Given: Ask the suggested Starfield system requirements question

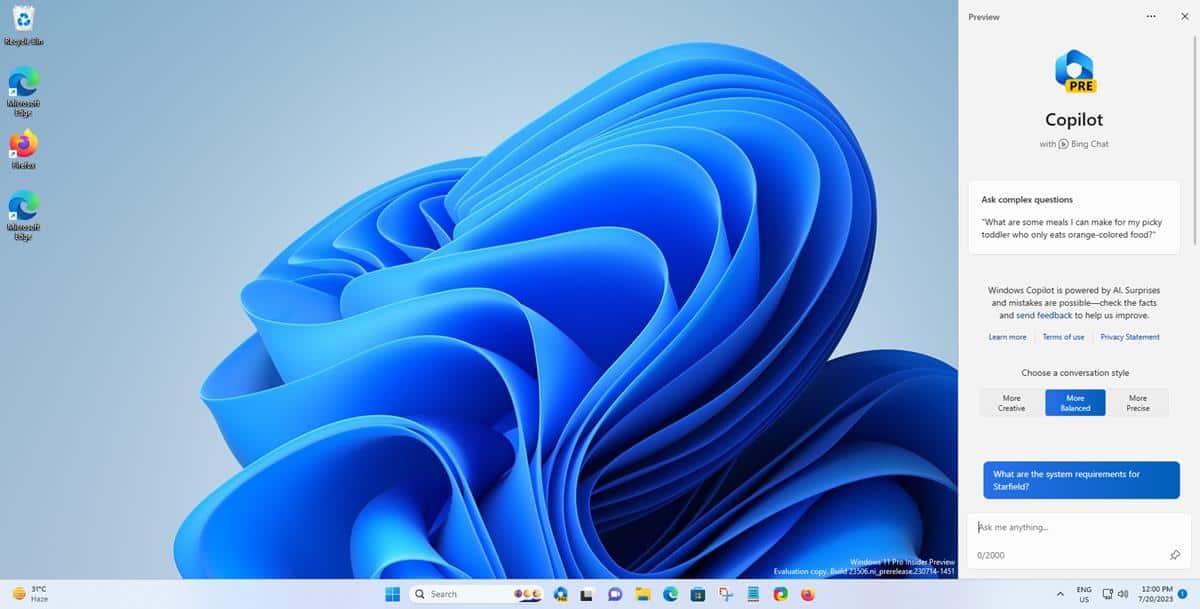Looking at the screenshot, I should click(1080, 479).
